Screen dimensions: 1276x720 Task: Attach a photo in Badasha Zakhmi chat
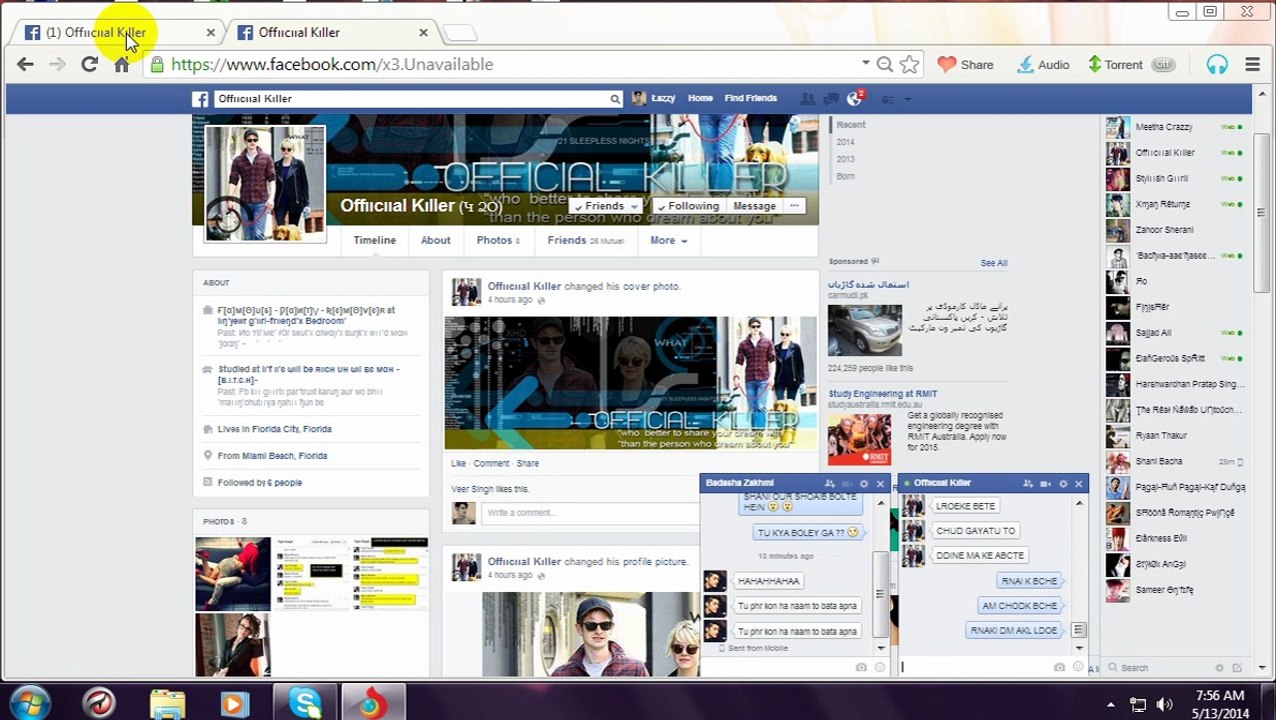point(861,667)
